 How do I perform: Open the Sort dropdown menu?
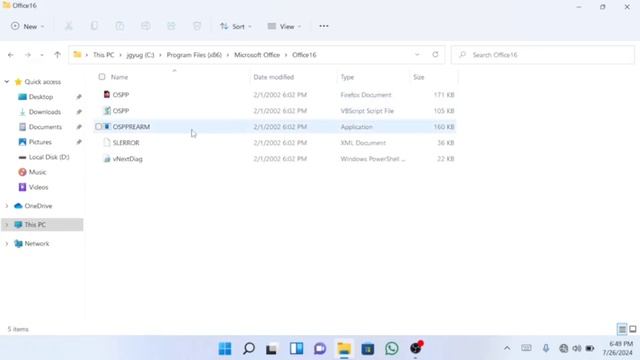tap(236, 26)
